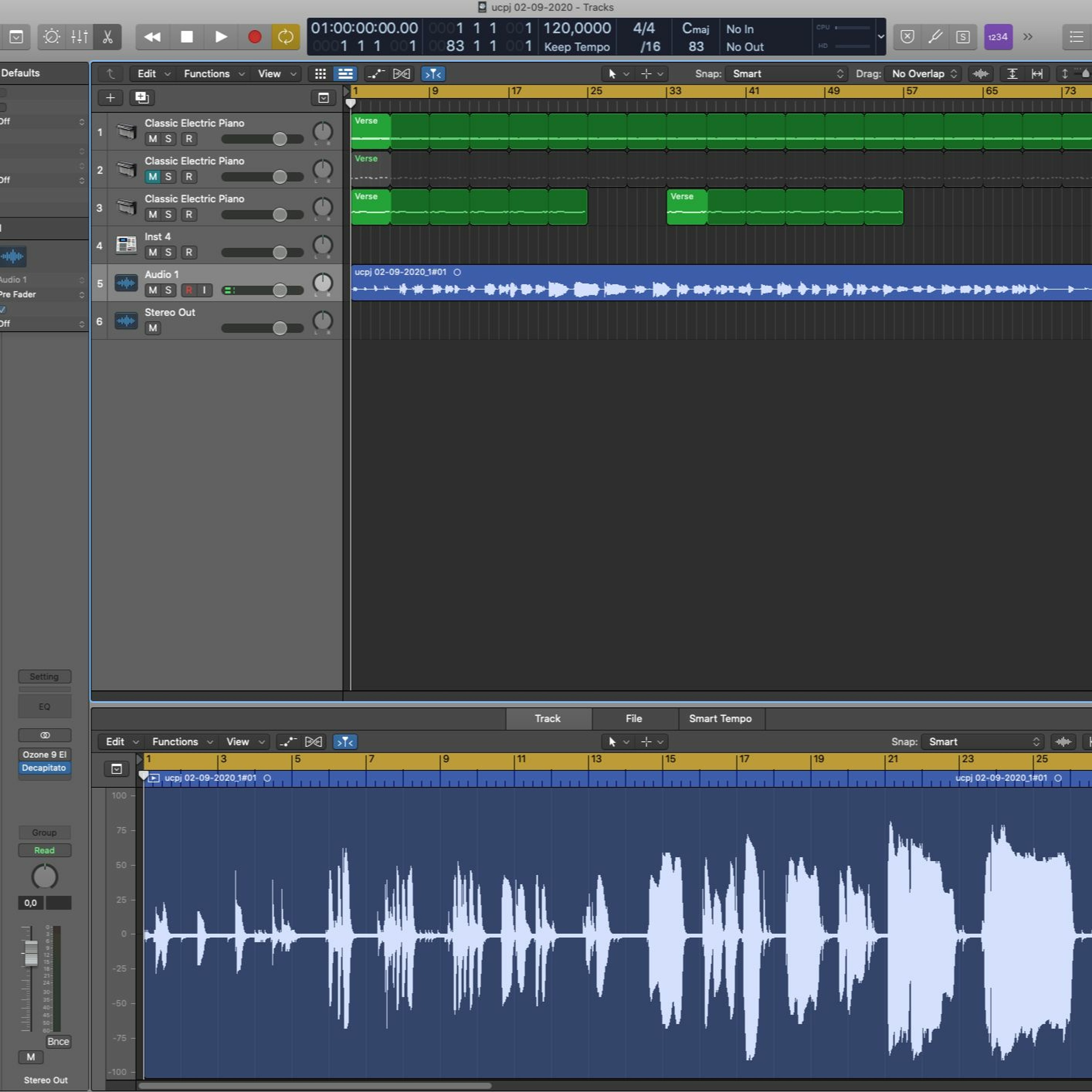This screenshot has width=1092, height=1092.
Task: Click the Catch playhead button in tracks toolbar
Action: [433, 74]
